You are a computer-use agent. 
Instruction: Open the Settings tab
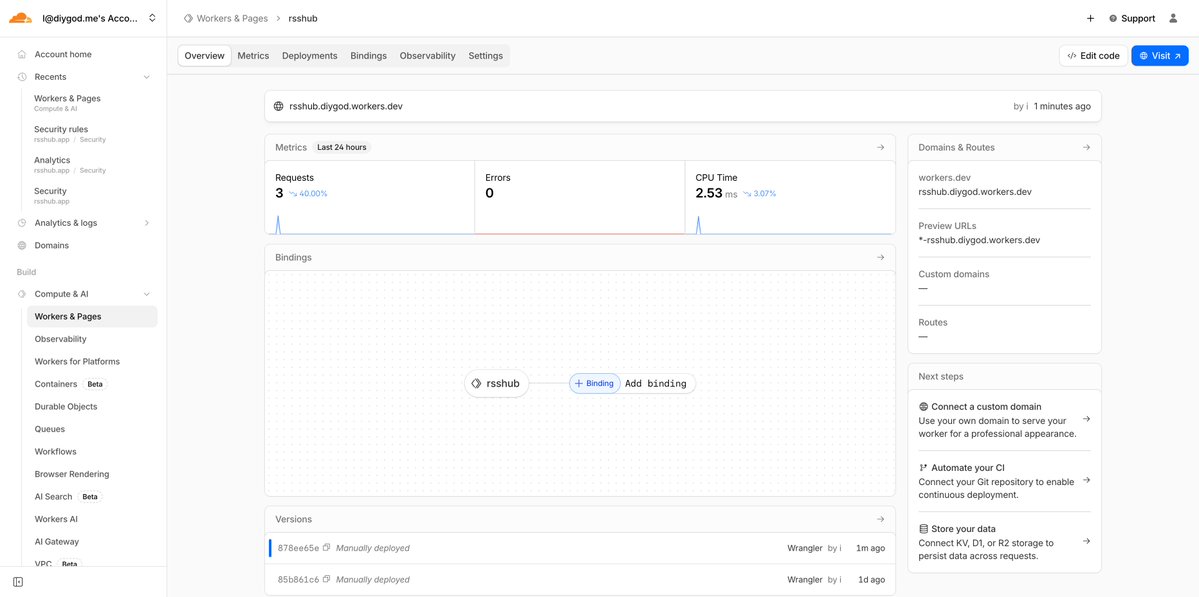(x=486, y=56)
